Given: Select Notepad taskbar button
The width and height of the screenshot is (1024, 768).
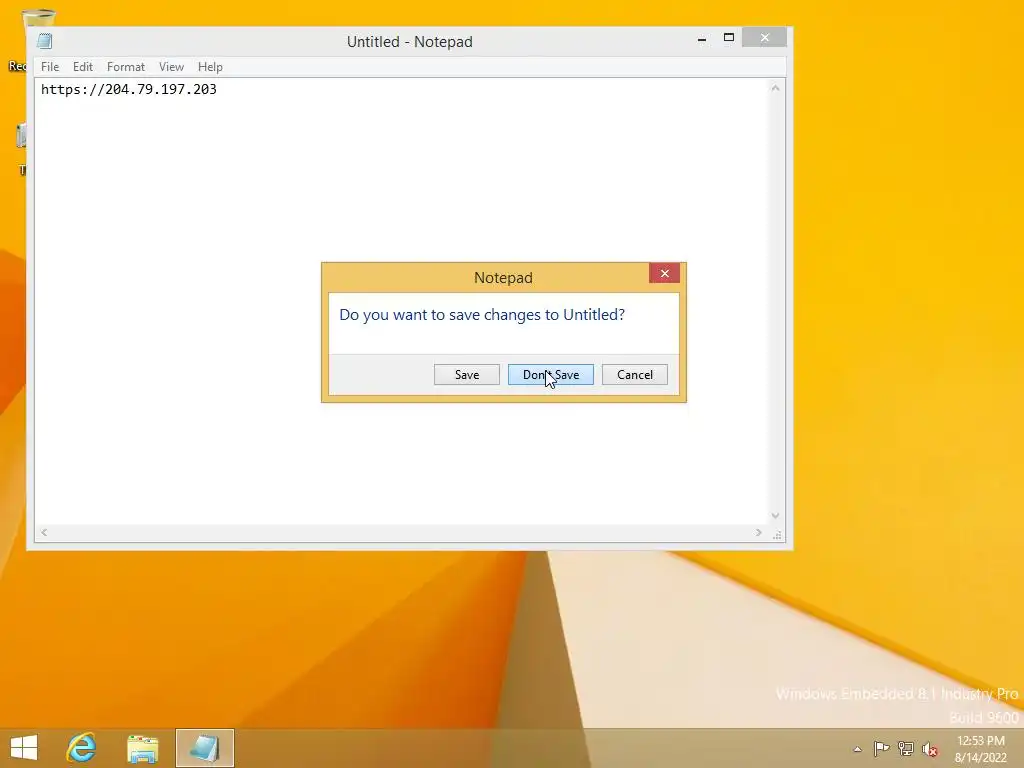Looking at the screenshot, I should [204, 748].
